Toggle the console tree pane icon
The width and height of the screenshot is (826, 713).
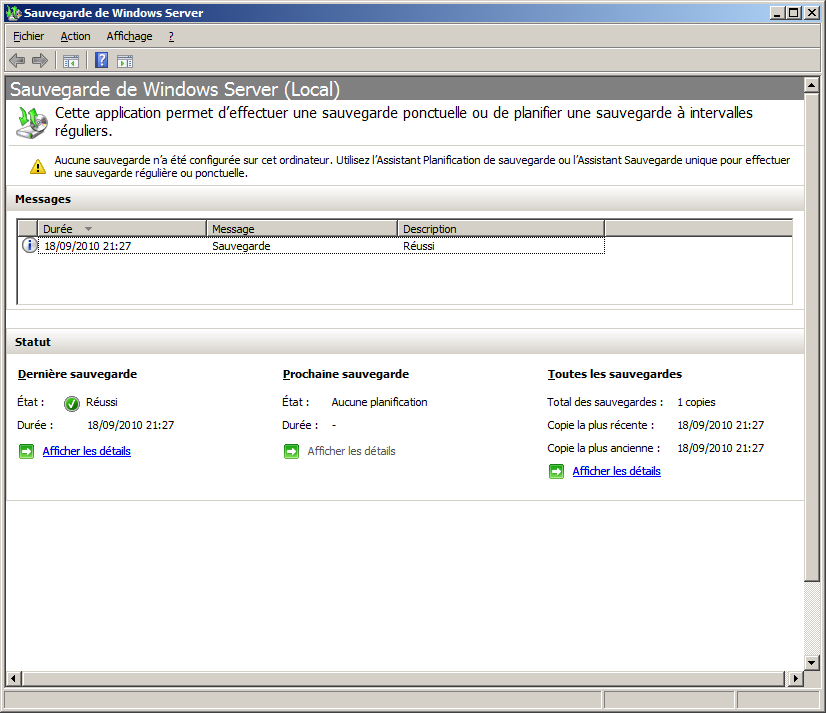pyautogui.click(x=71, y=61)
